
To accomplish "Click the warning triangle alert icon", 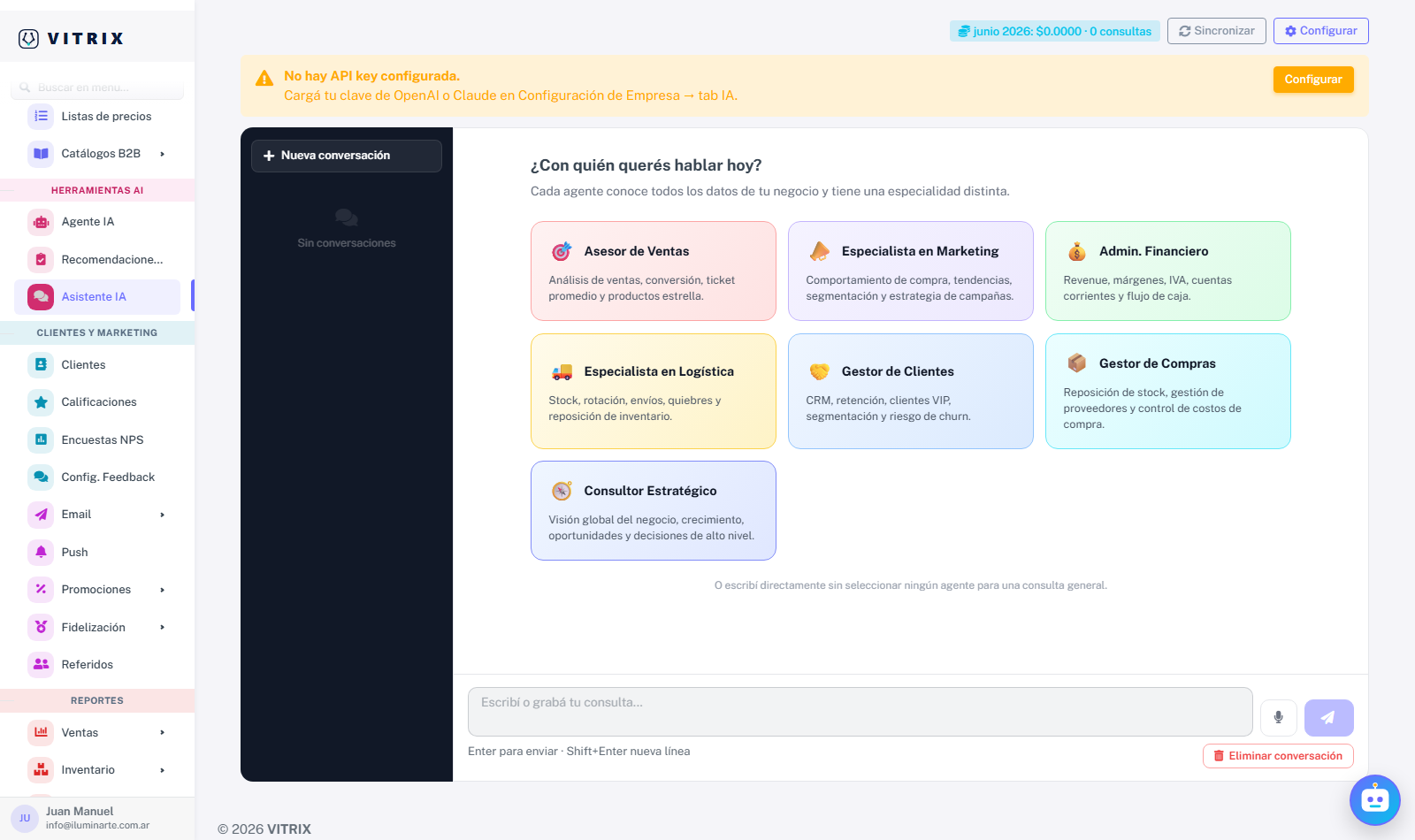I will click(264, 79).
